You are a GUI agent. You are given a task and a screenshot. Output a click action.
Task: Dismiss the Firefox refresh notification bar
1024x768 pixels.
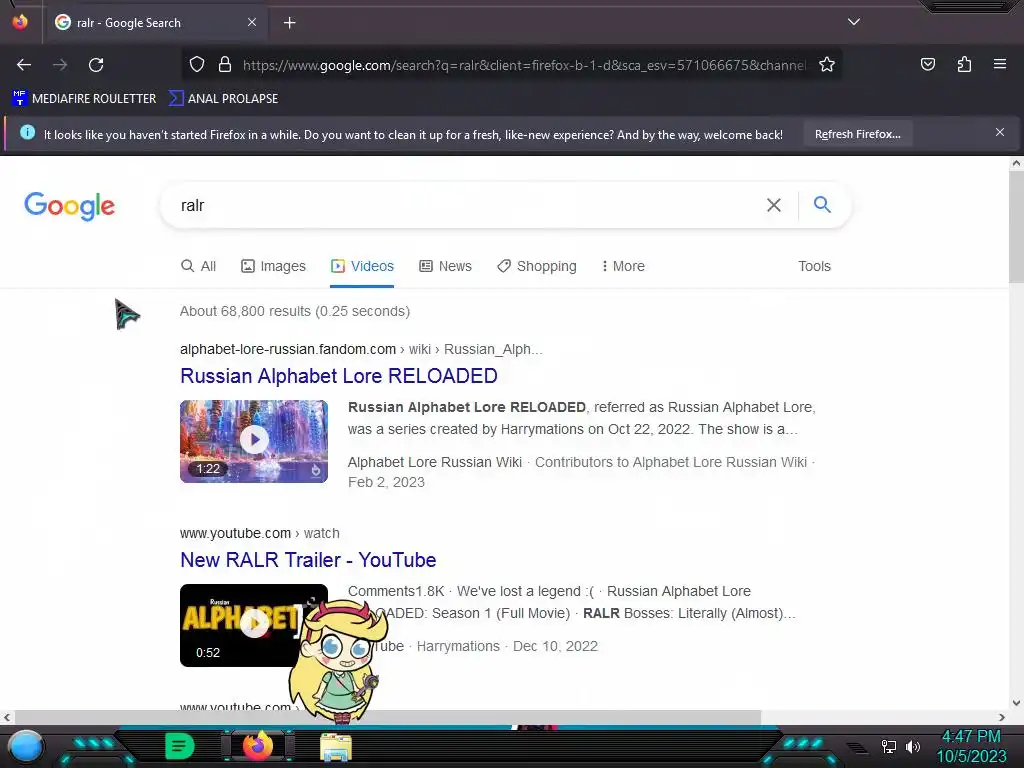(x=999, y=133)
